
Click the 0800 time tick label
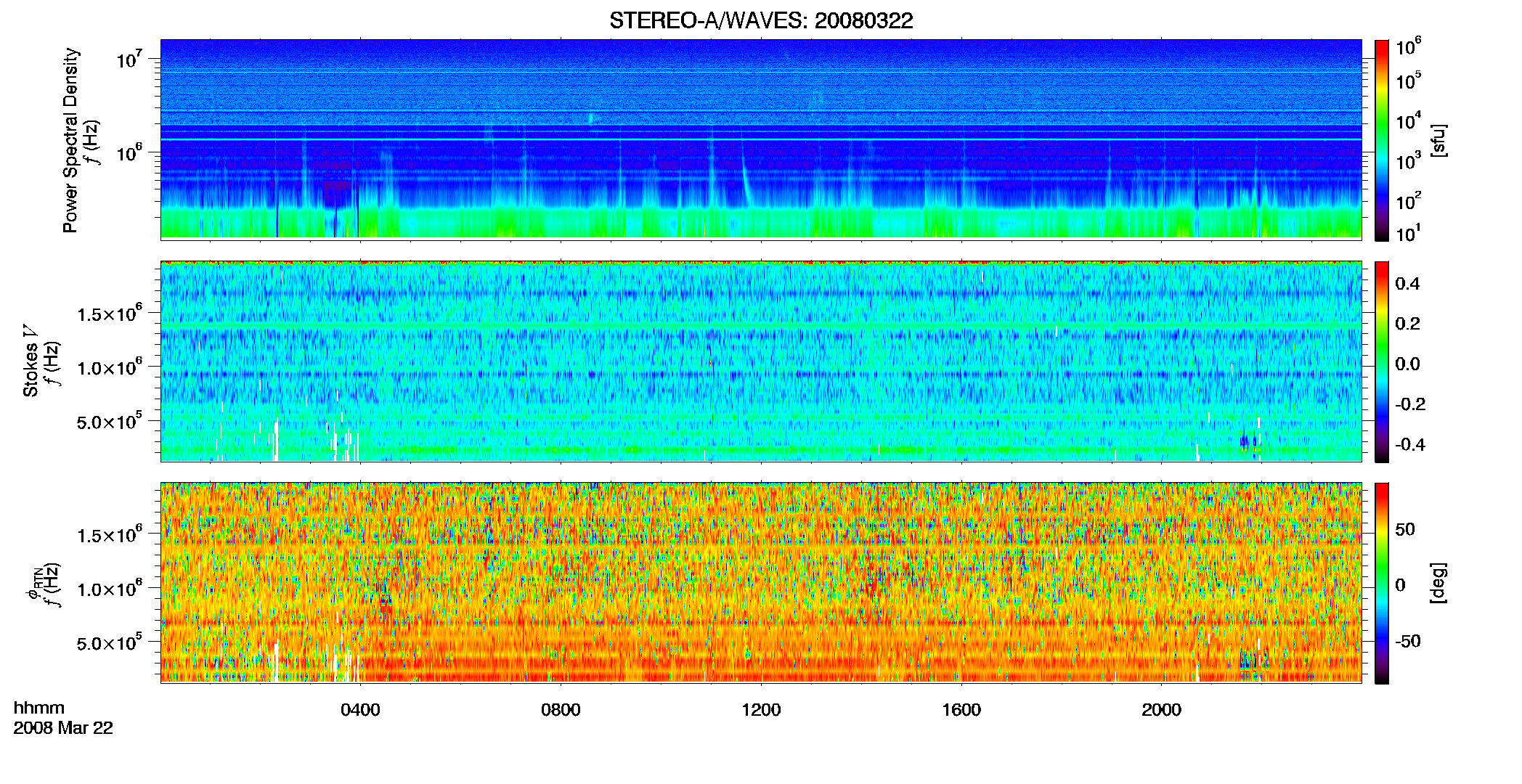pos(561,710)
